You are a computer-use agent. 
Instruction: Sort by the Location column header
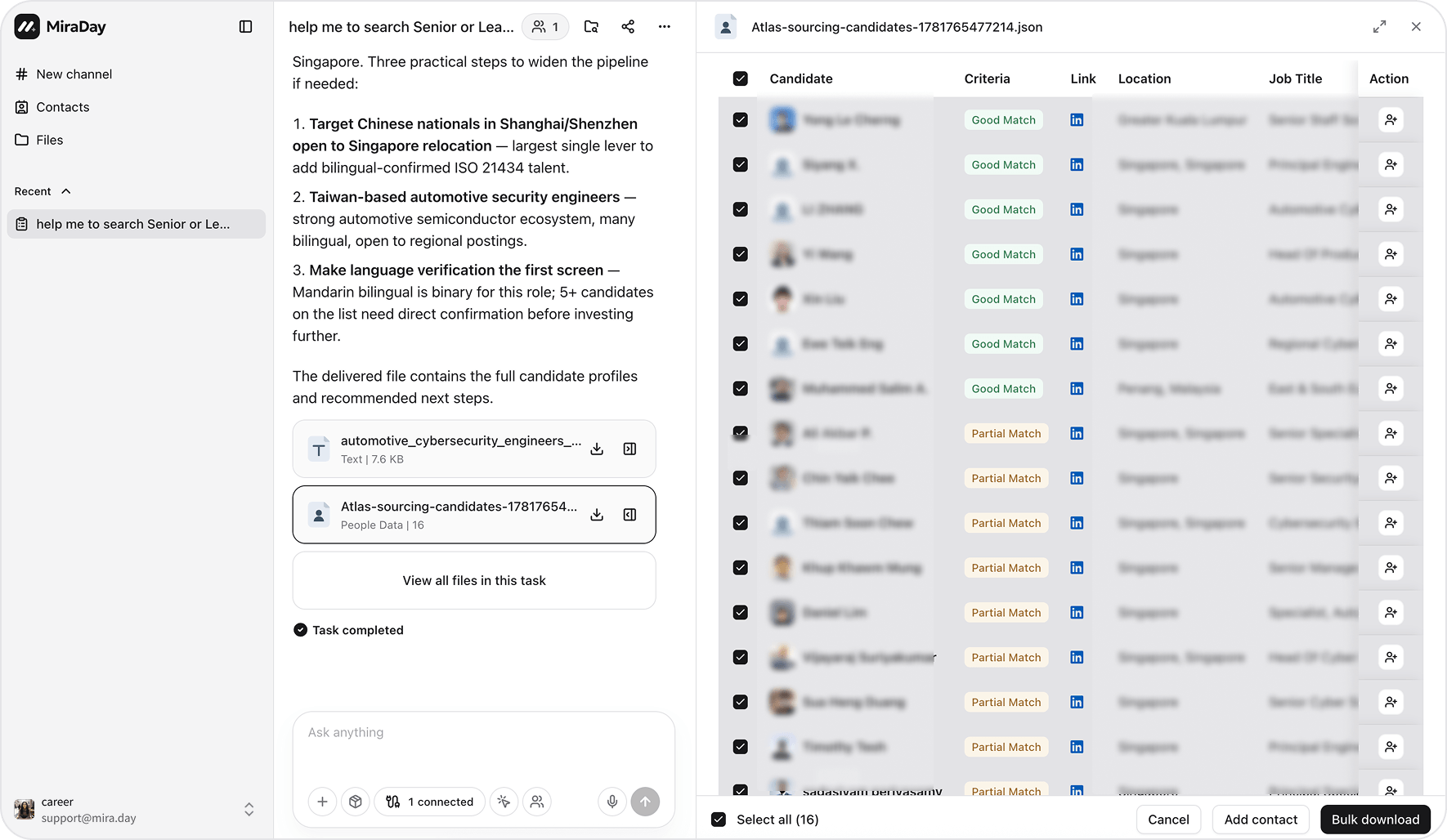(x=1144, y=79)
